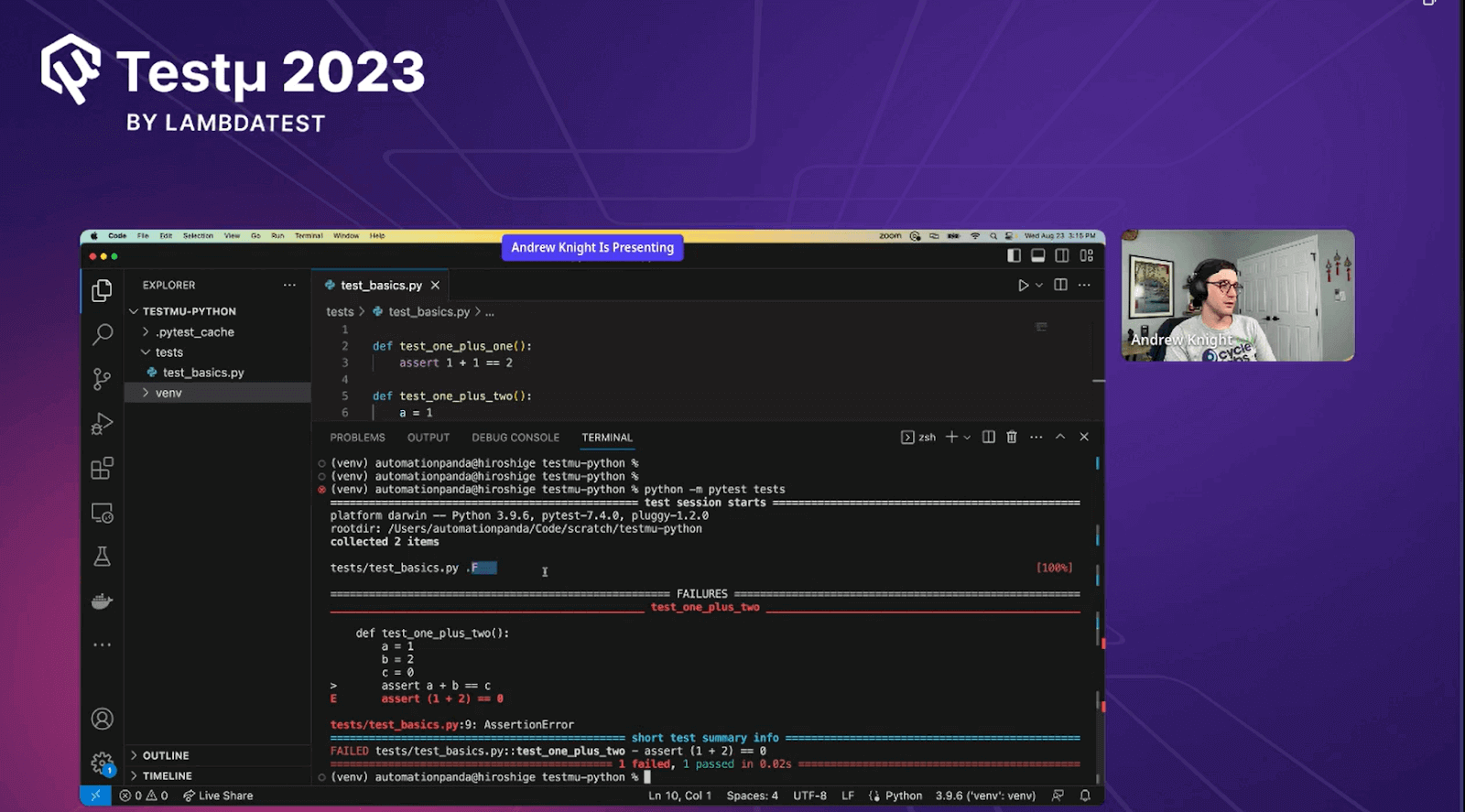Close the terminal panel
1465x812 pixels.
[1084, 437]
